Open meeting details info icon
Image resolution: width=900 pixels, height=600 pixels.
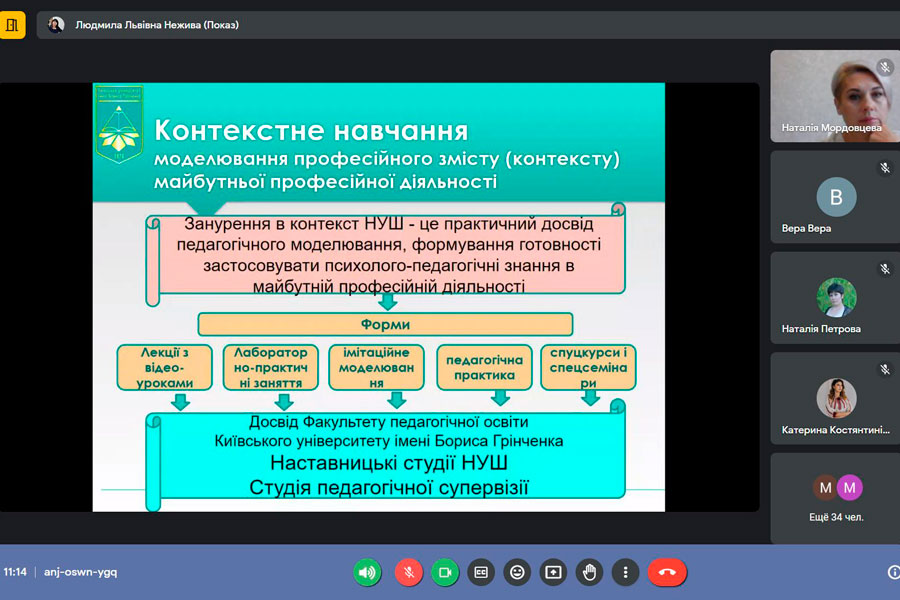click(893, 572)
